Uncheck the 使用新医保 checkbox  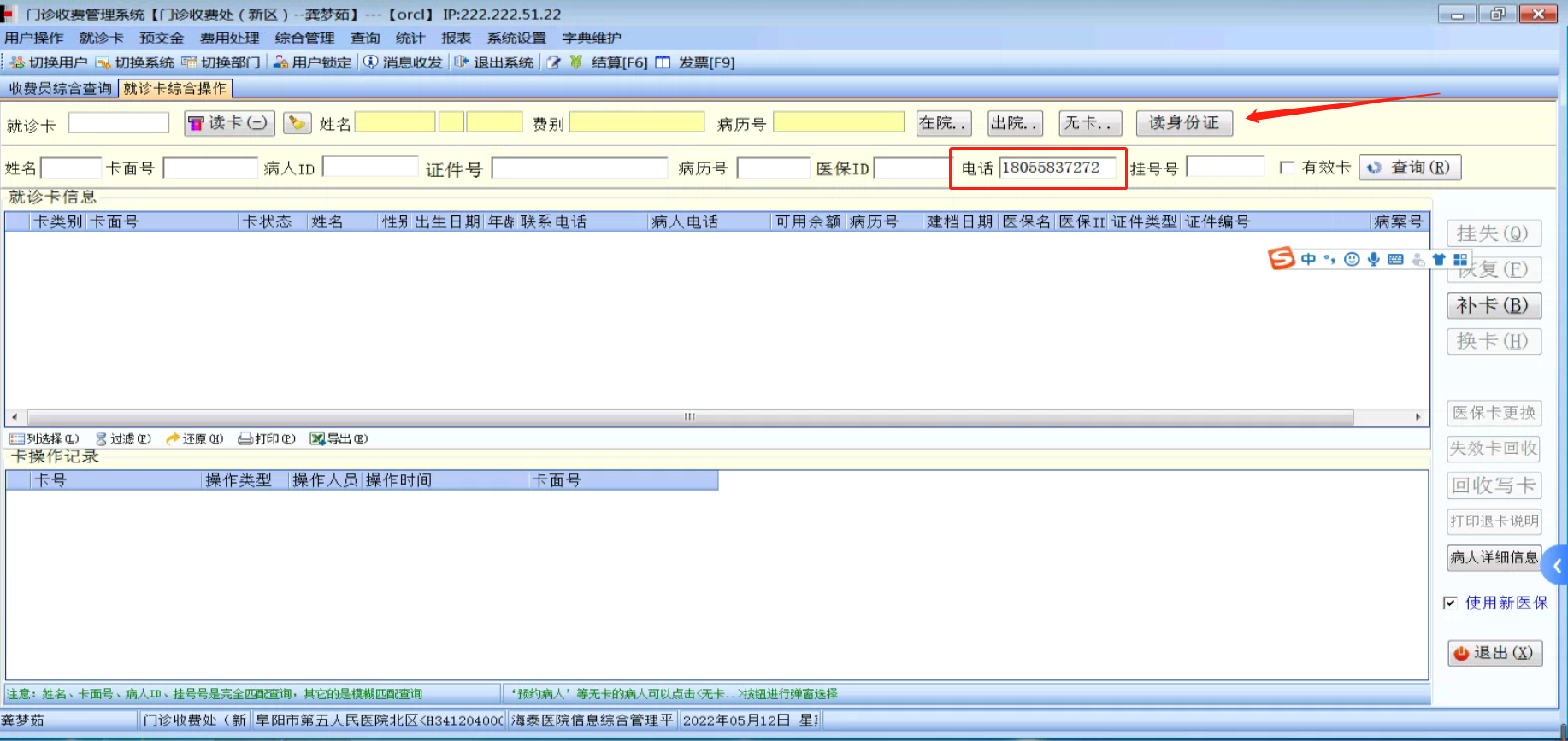click(x=1450, y=603)
